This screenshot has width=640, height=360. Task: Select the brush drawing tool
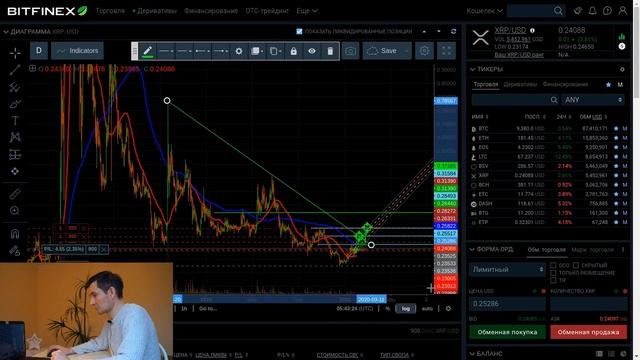pyautogui.click(x=15, y=104)
